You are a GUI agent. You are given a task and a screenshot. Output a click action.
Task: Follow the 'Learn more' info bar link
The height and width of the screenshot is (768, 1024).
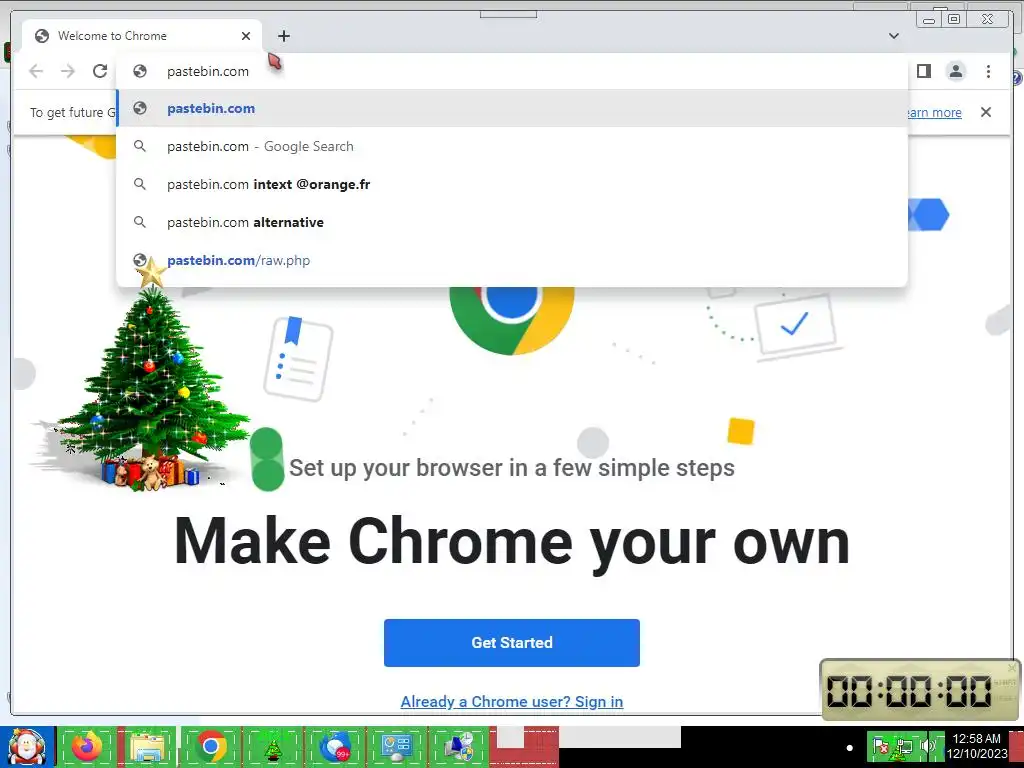coord(933,112)
